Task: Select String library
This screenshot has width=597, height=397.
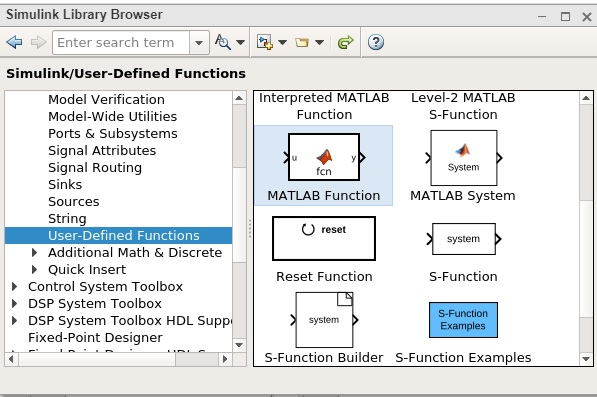Action: [x=67, y=218]
